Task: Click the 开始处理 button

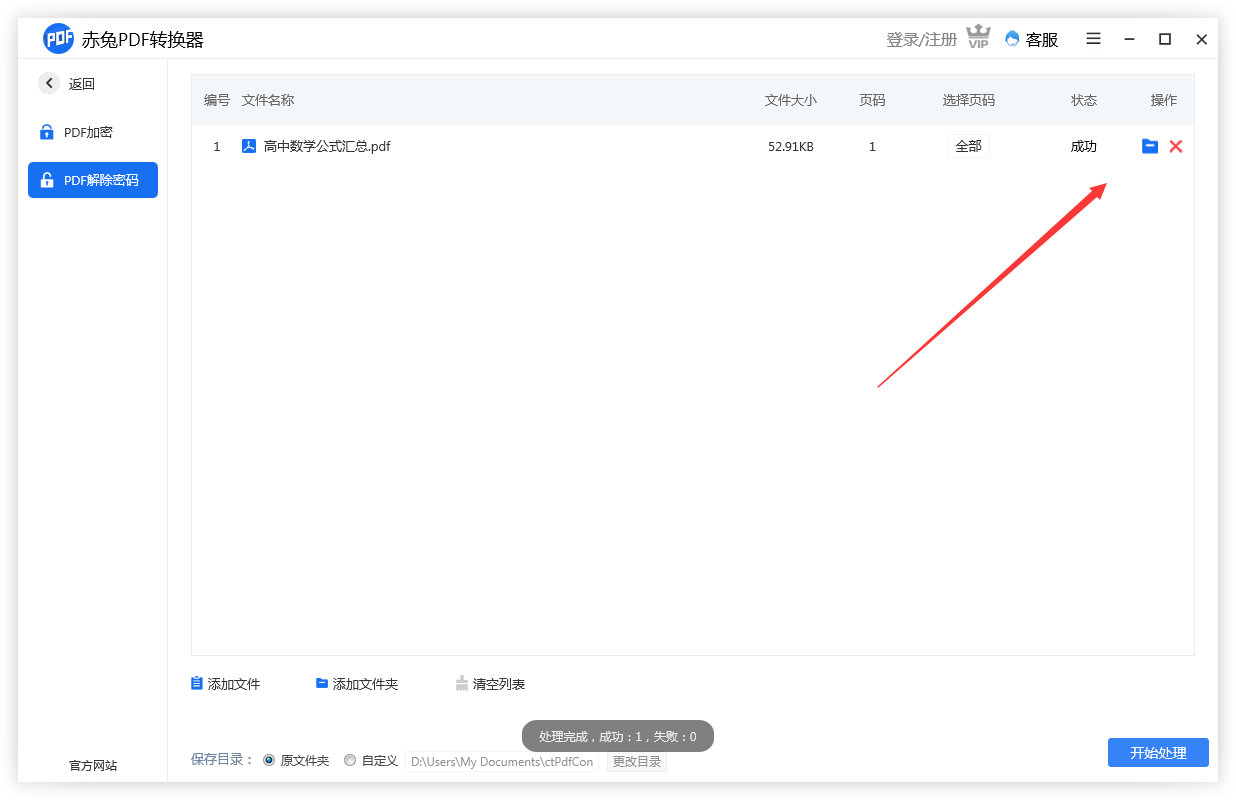Action: click(1158, 752)
